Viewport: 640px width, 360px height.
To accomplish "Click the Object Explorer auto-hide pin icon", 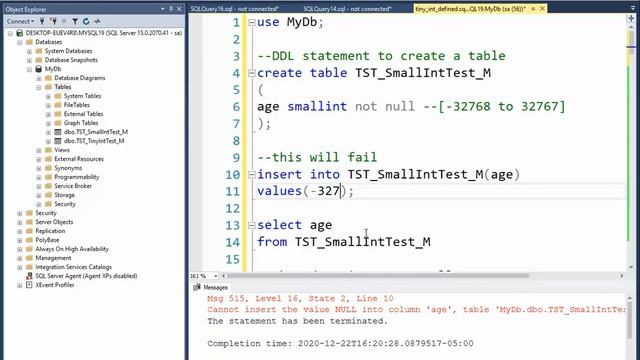I will (x=171, y=9).
